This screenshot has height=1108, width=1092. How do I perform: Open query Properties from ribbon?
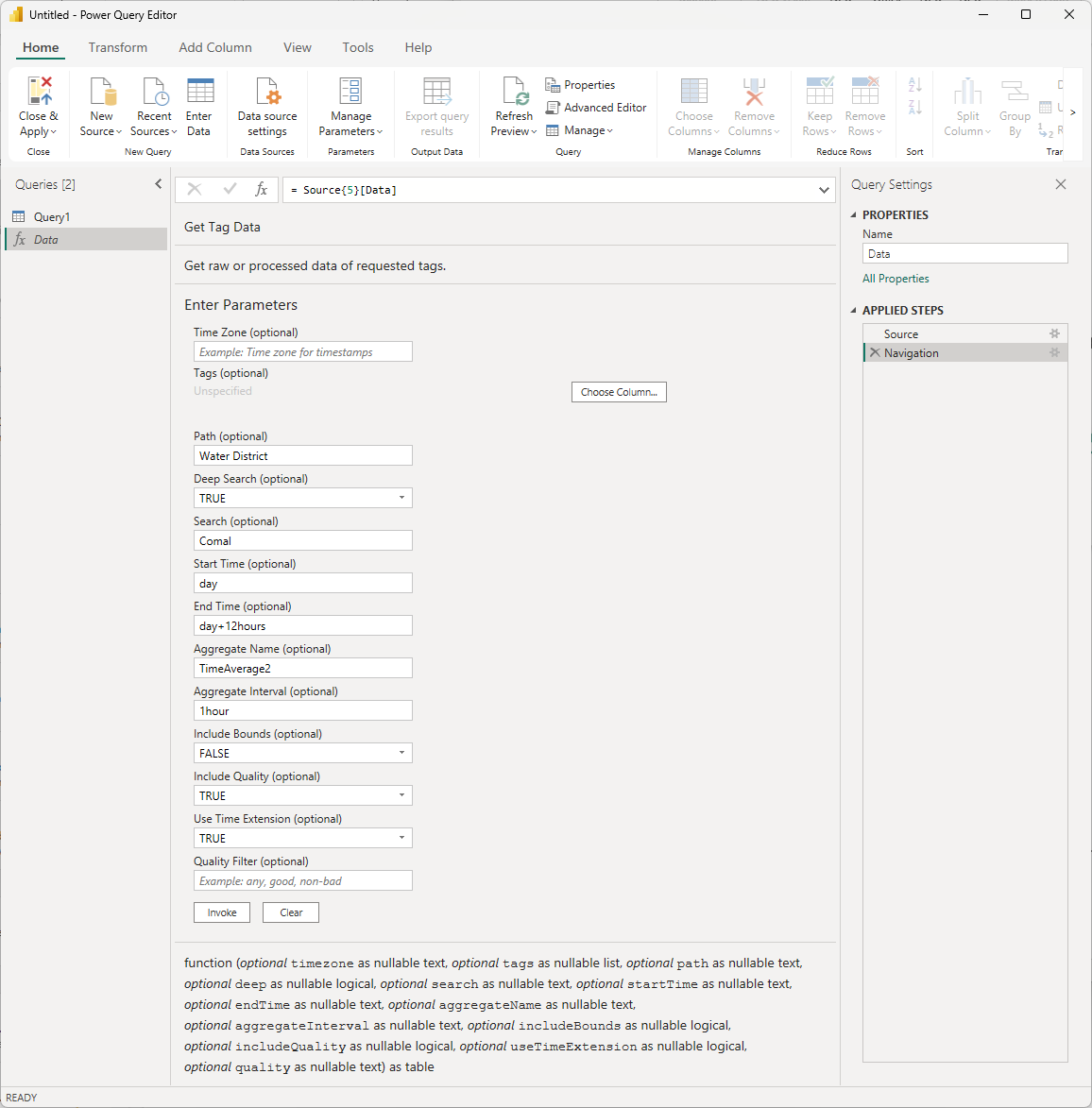(x=580, y=85)
